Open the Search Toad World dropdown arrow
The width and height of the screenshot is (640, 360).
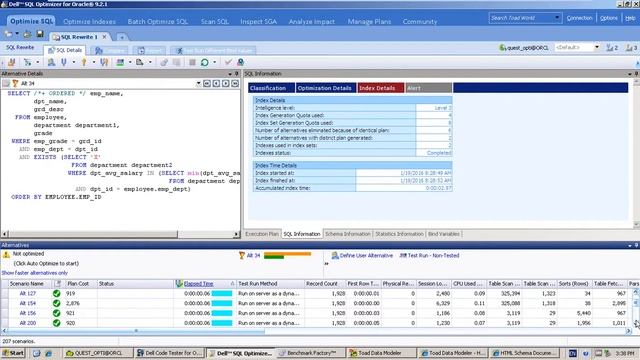(x=557, y=18)
